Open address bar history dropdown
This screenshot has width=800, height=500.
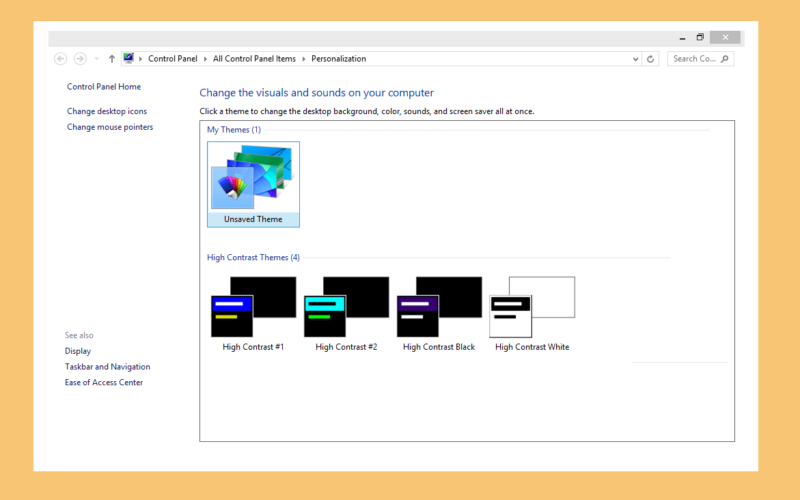point(635,59)
